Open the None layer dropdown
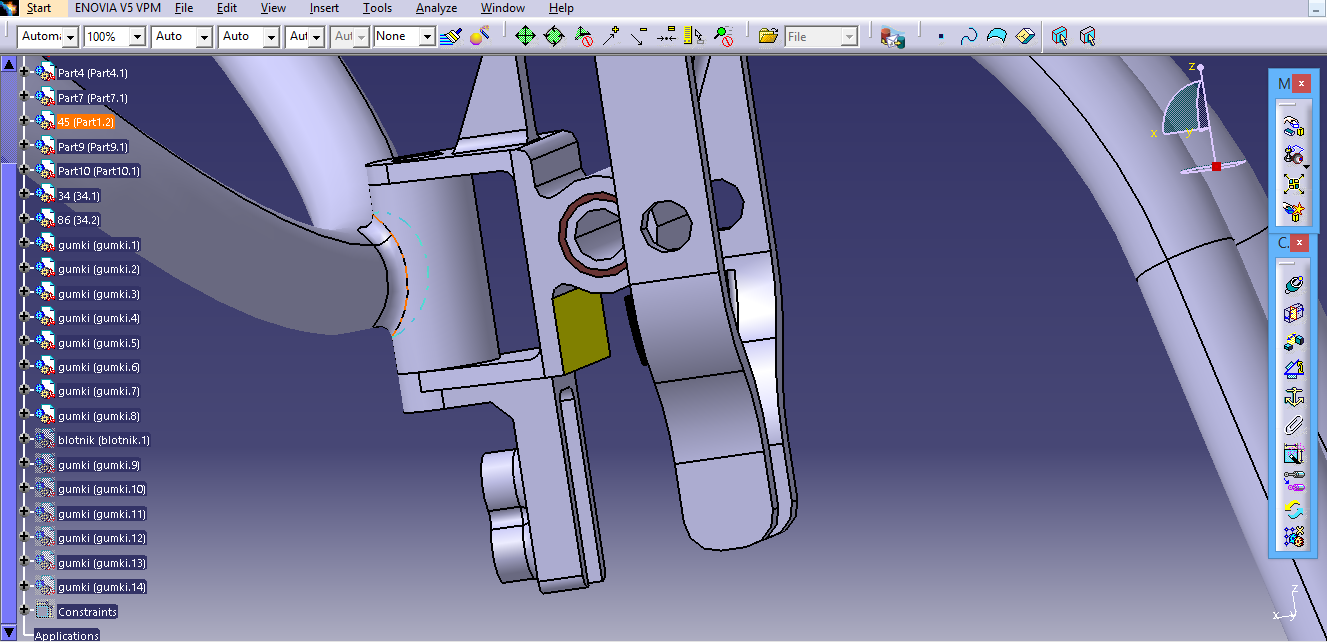This screenshot has height=642, width=1327. pos(428,37)
